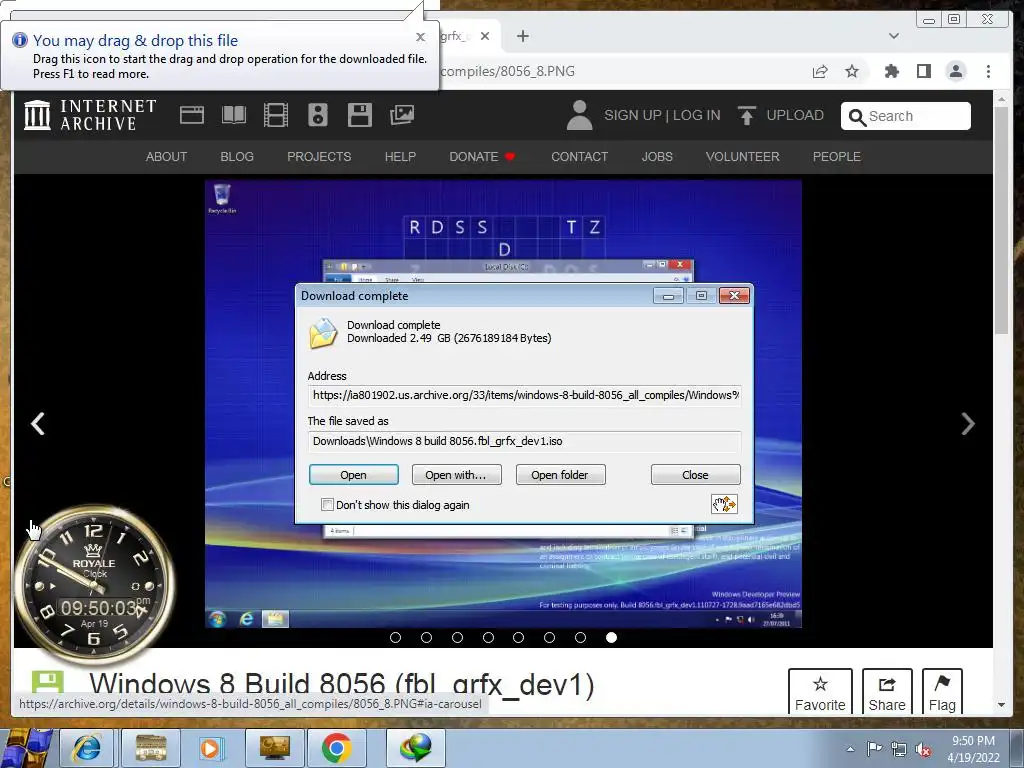Click the Open with... button
Image resolution: width=1024 pixels, height=768 pixels.
456,475
